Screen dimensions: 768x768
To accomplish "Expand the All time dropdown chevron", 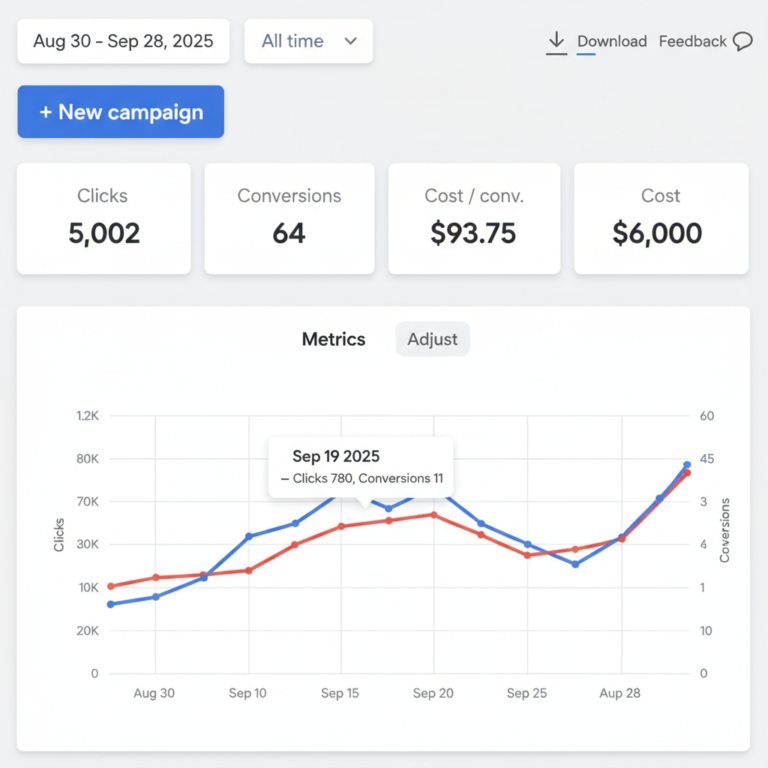I will (x=350, y=41).
